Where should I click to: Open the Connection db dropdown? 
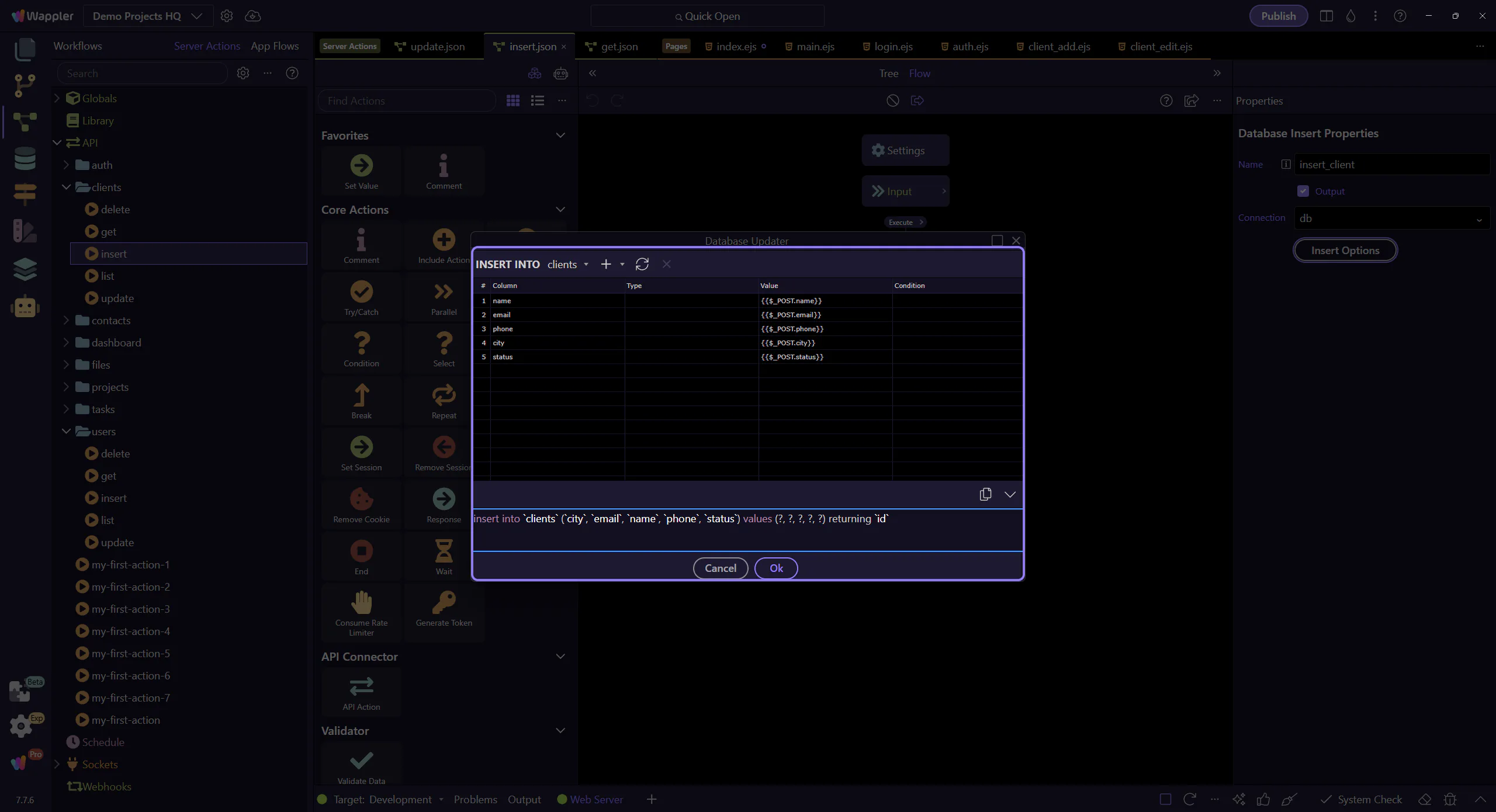[1391, 218]
